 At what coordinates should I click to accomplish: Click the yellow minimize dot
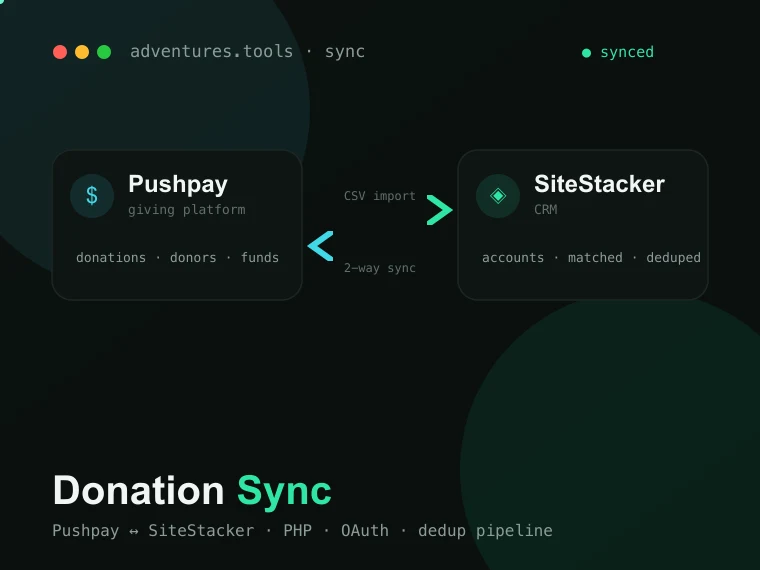tap(82, 52)
